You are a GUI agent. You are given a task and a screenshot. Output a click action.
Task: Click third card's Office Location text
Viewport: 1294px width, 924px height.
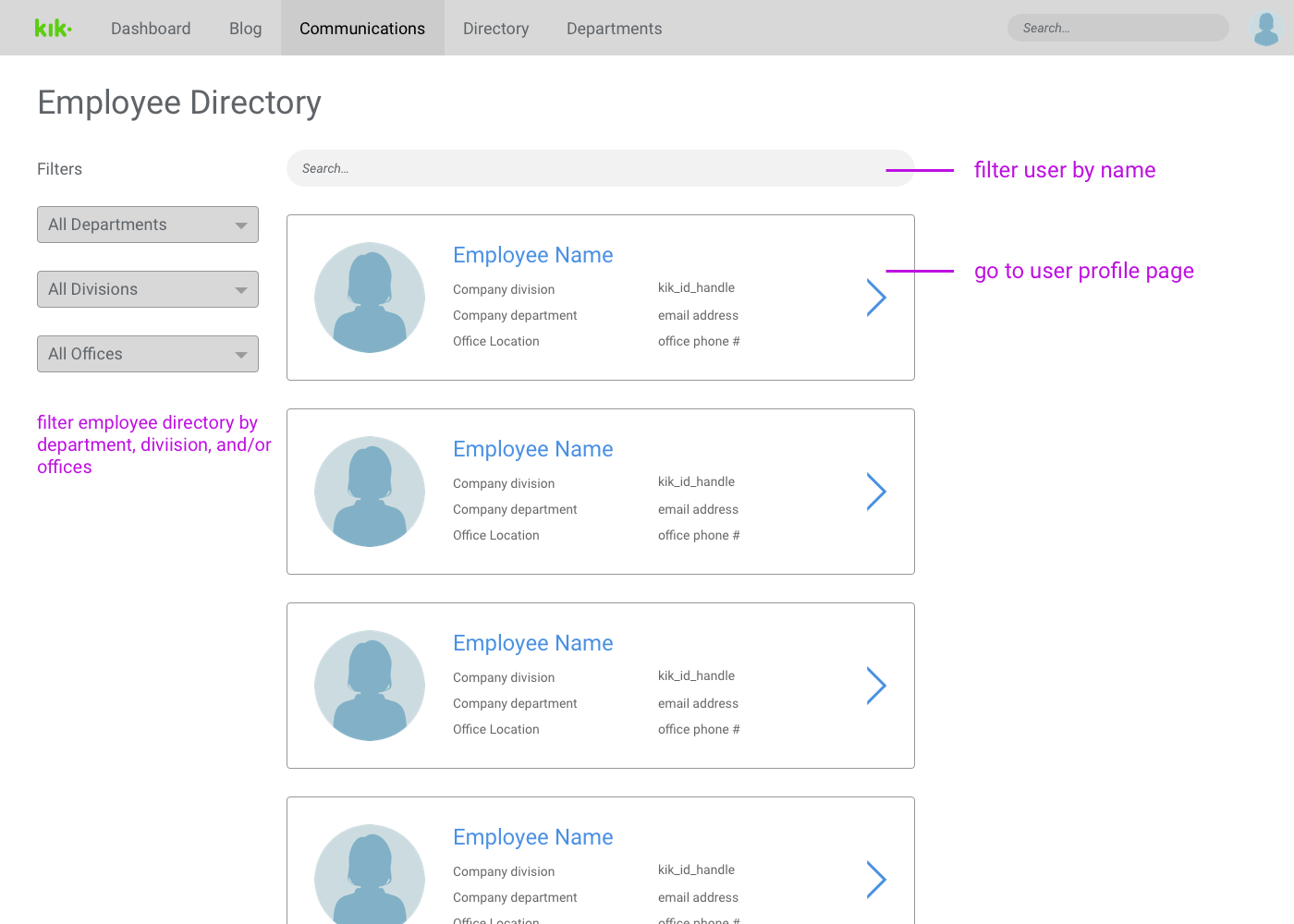pos(496,729)
